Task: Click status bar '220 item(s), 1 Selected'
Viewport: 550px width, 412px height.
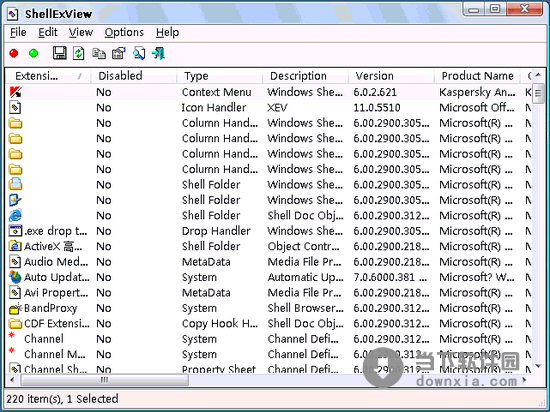Action: tap(62, 399)
